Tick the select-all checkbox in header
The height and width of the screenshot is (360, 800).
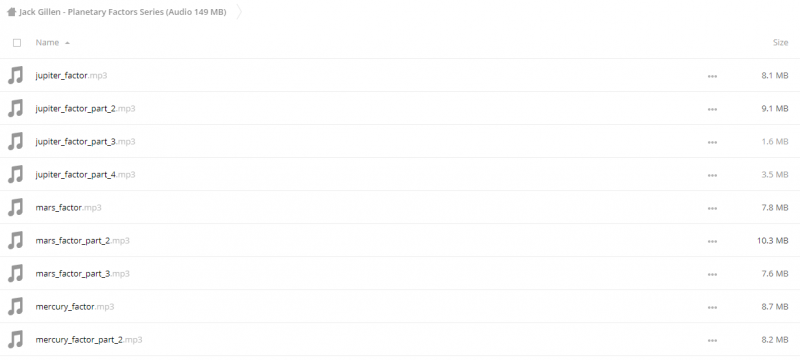click(17, 43)
